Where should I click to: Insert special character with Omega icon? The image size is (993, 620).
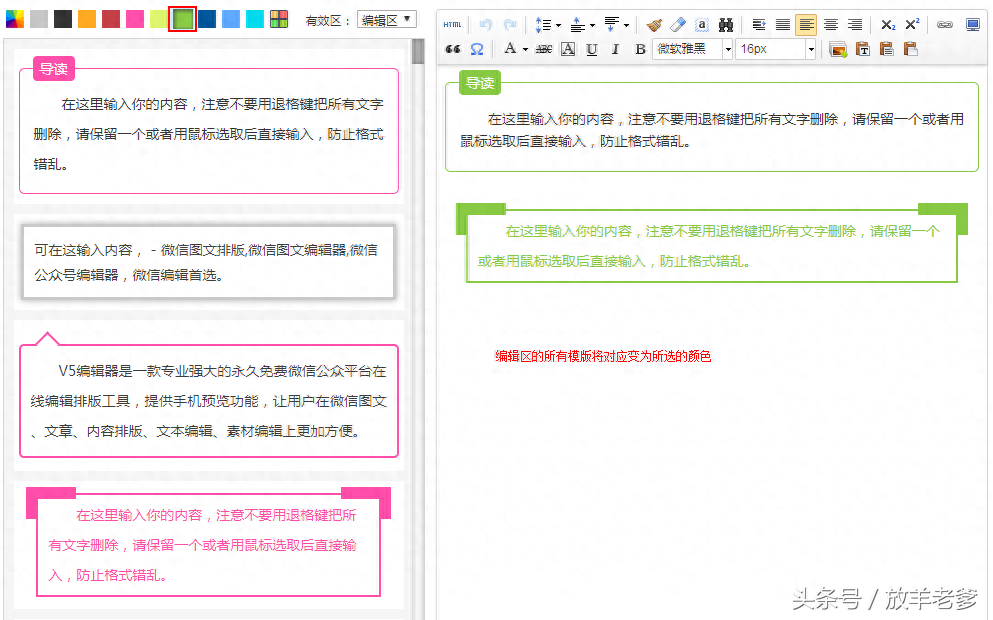(x=477, y=49)
